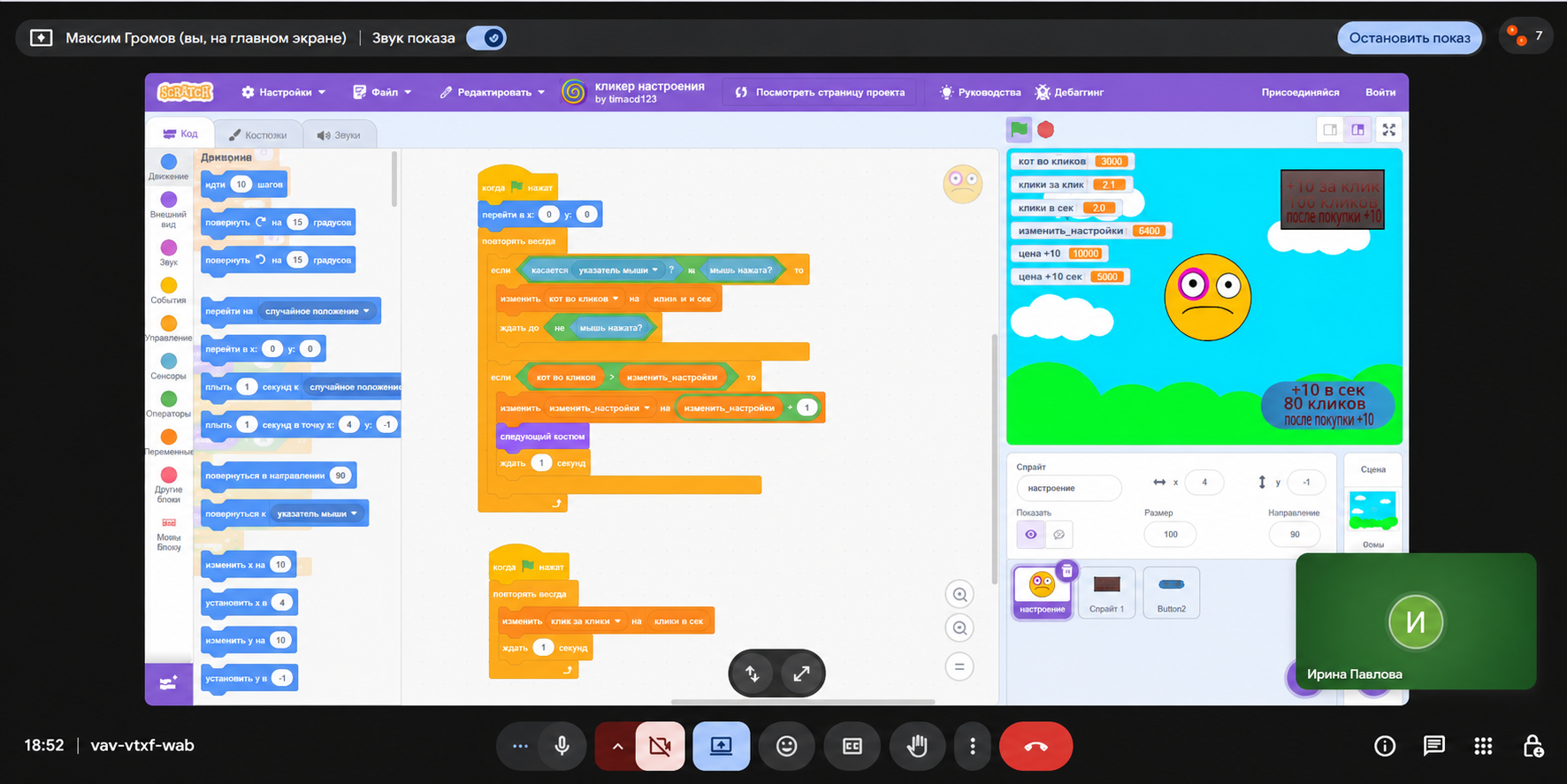Open the extensions button below the block palette

tap(168, 683)
